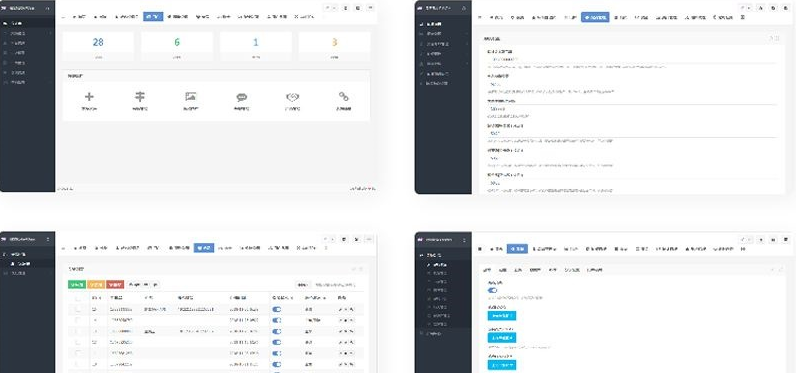The width and height of the screenshot is (801, 373).
Task: Toggle the switch in the first table row
Action: point(277,309)
